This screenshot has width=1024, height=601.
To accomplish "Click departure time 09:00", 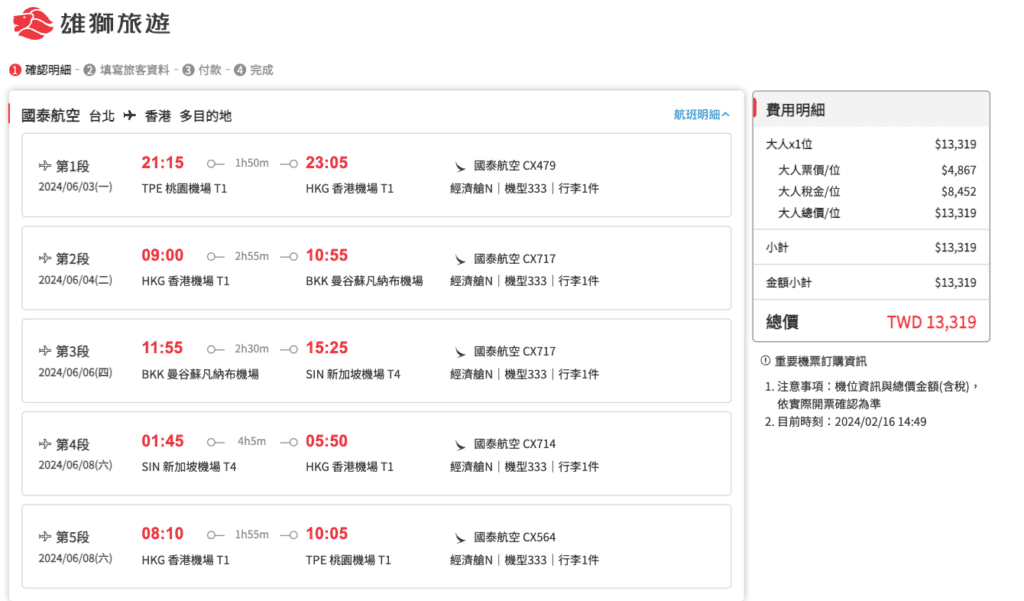I will [x=163, y=255].
